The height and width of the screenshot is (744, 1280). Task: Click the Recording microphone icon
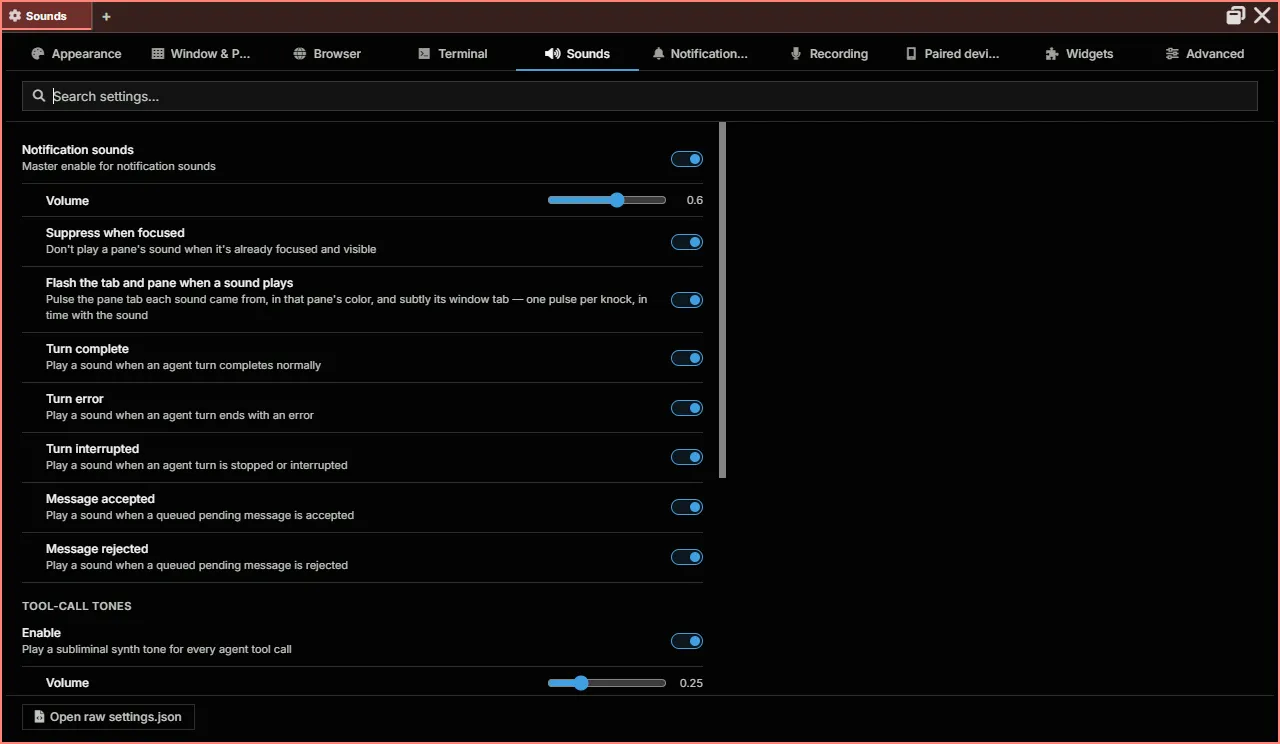pyautogui.click(x=796, y=54)
